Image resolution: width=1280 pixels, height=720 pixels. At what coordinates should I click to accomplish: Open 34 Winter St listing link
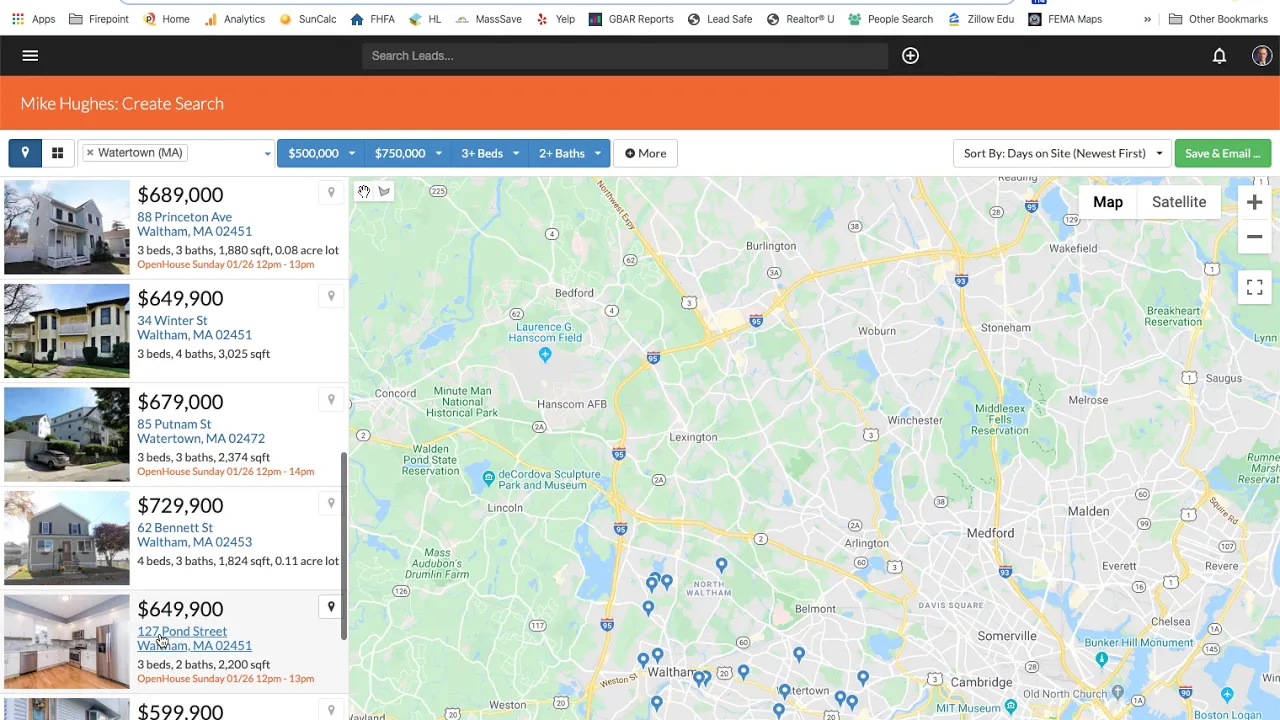194,328
